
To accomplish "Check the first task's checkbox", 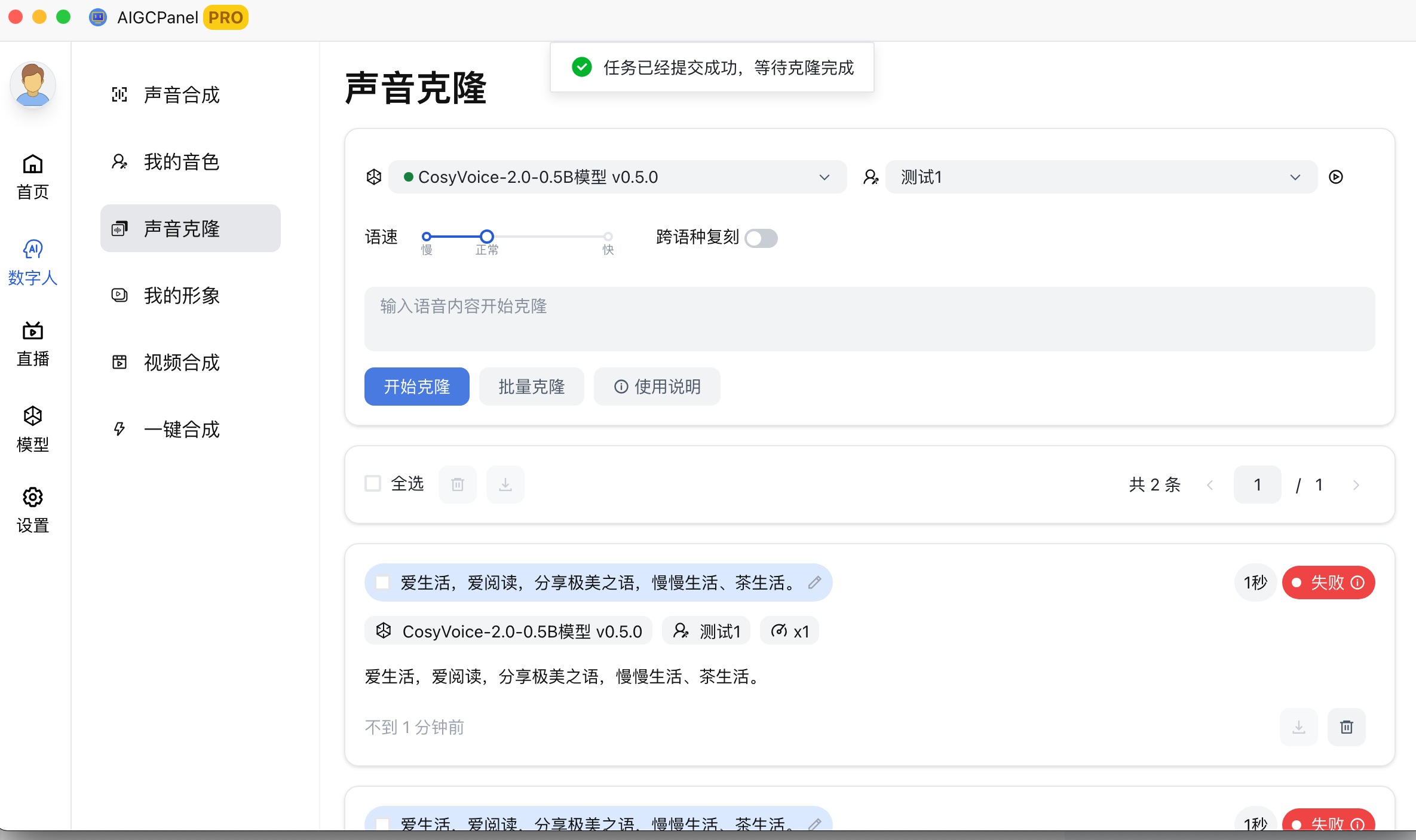I will (382, 583).
